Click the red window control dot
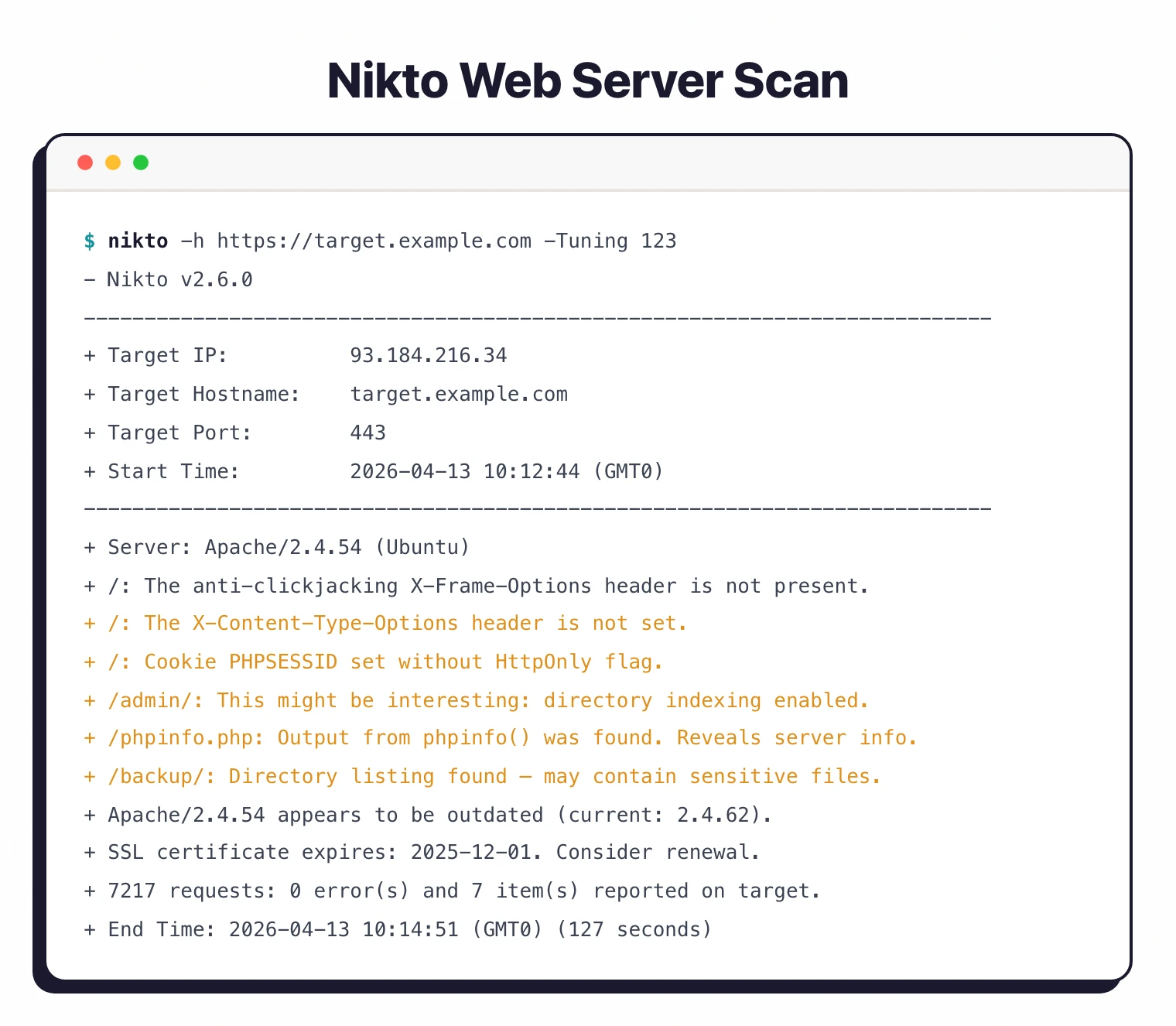 [85, 162]
